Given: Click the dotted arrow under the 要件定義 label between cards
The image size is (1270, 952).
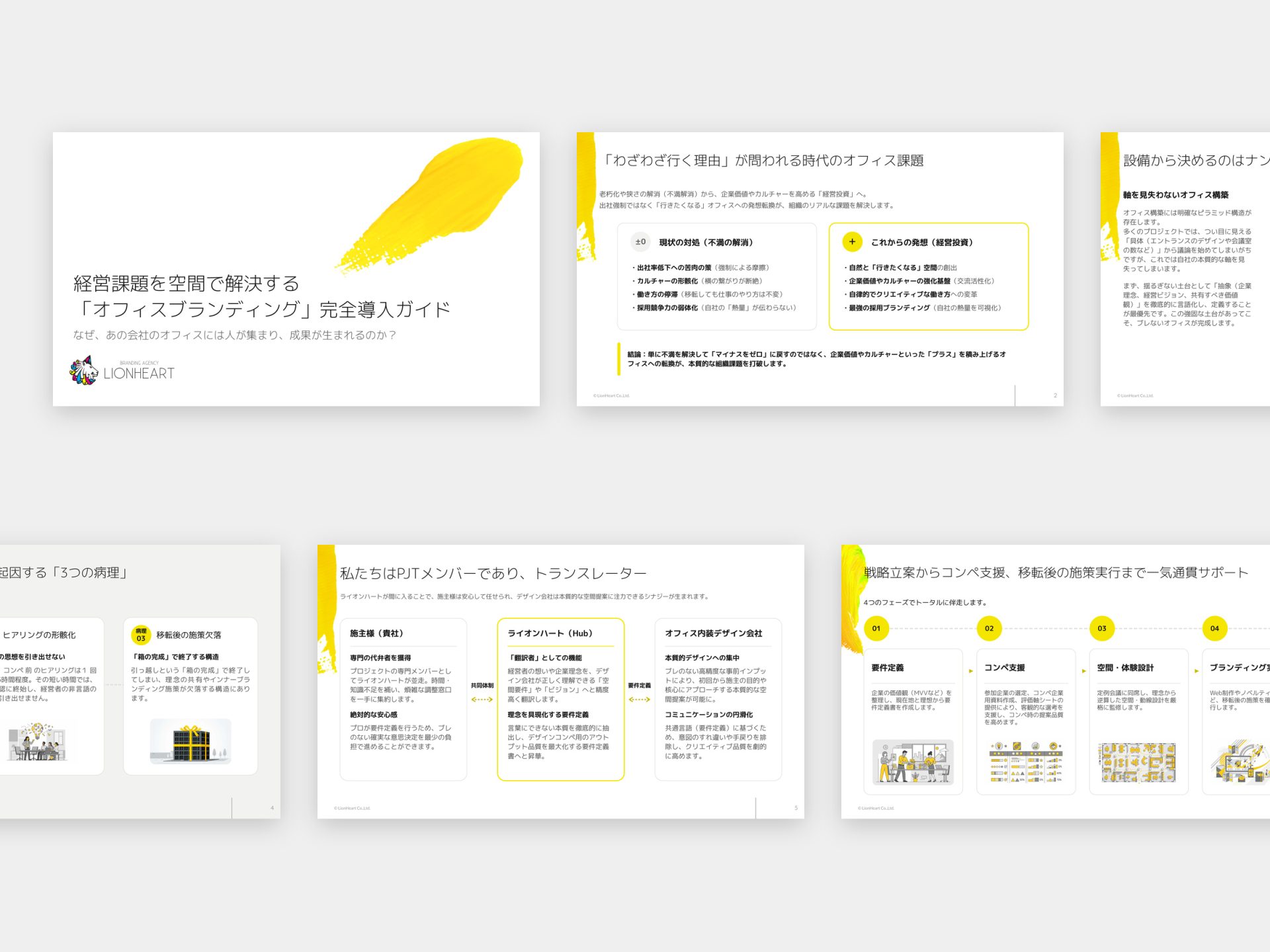Looking at the screenshot, I should click(639, 699).
